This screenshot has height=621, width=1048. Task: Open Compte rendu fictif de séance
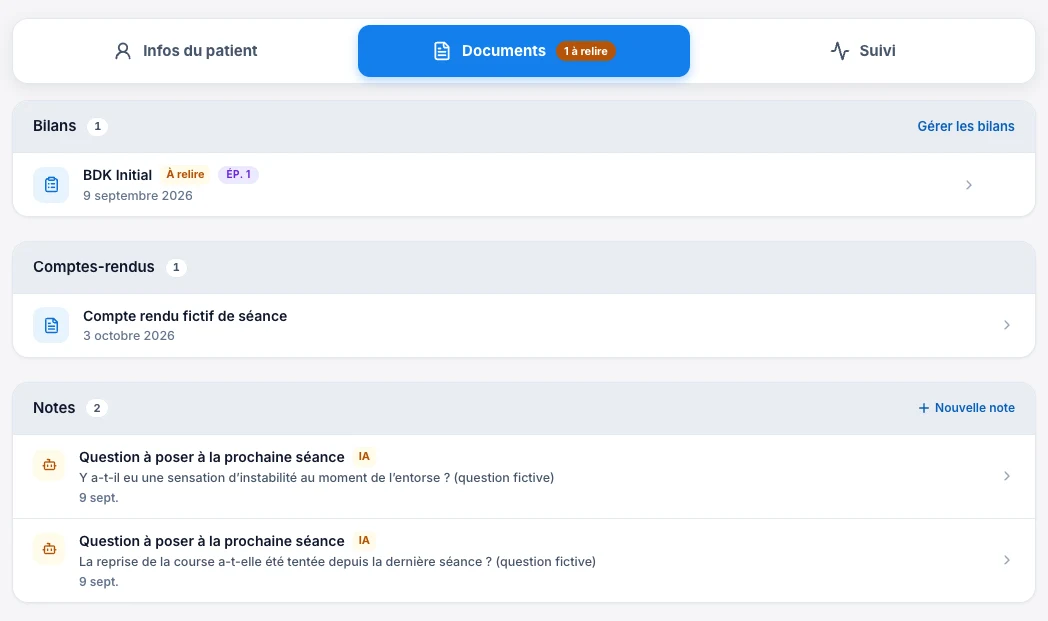pos(523,326)
